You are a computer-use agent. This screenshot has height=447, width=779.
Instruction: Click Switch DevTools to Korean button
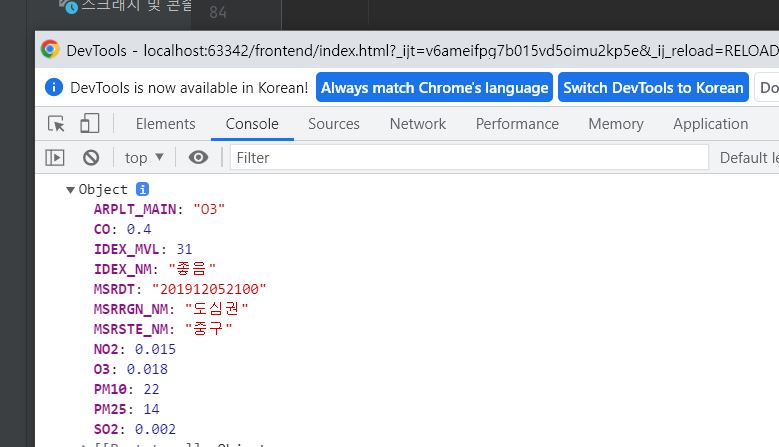653,87
